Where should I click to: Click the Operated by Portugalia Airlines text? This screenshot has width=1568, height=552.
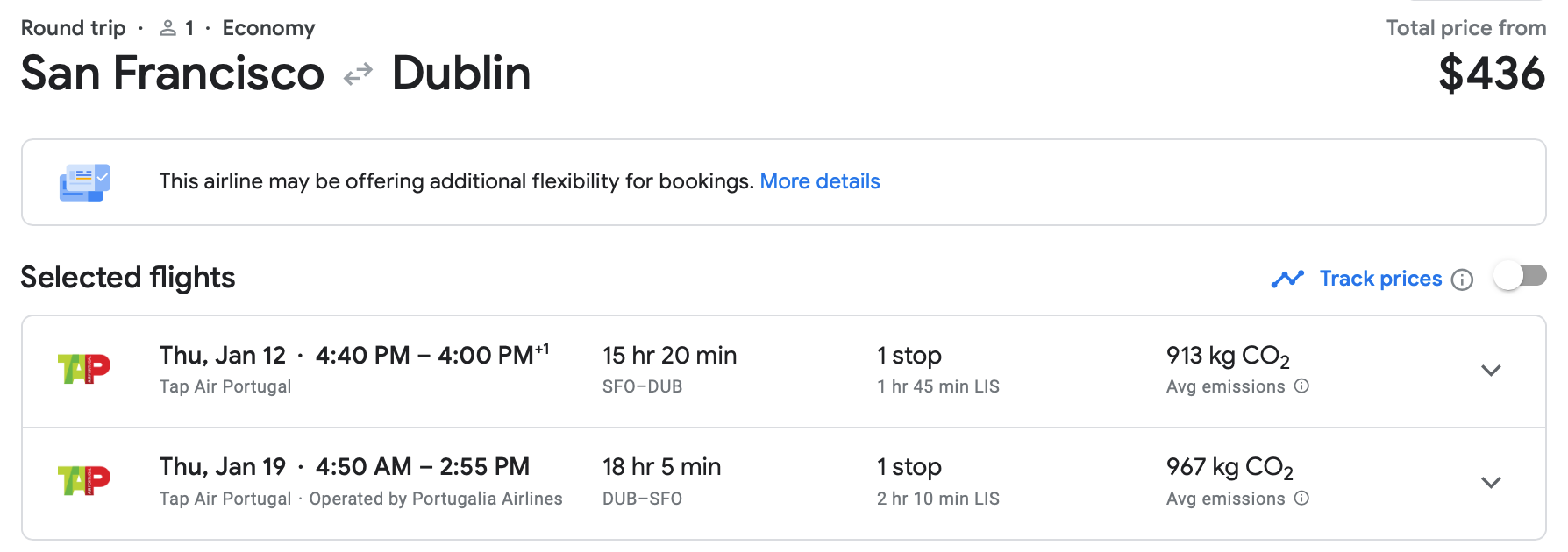pos(436,499)
